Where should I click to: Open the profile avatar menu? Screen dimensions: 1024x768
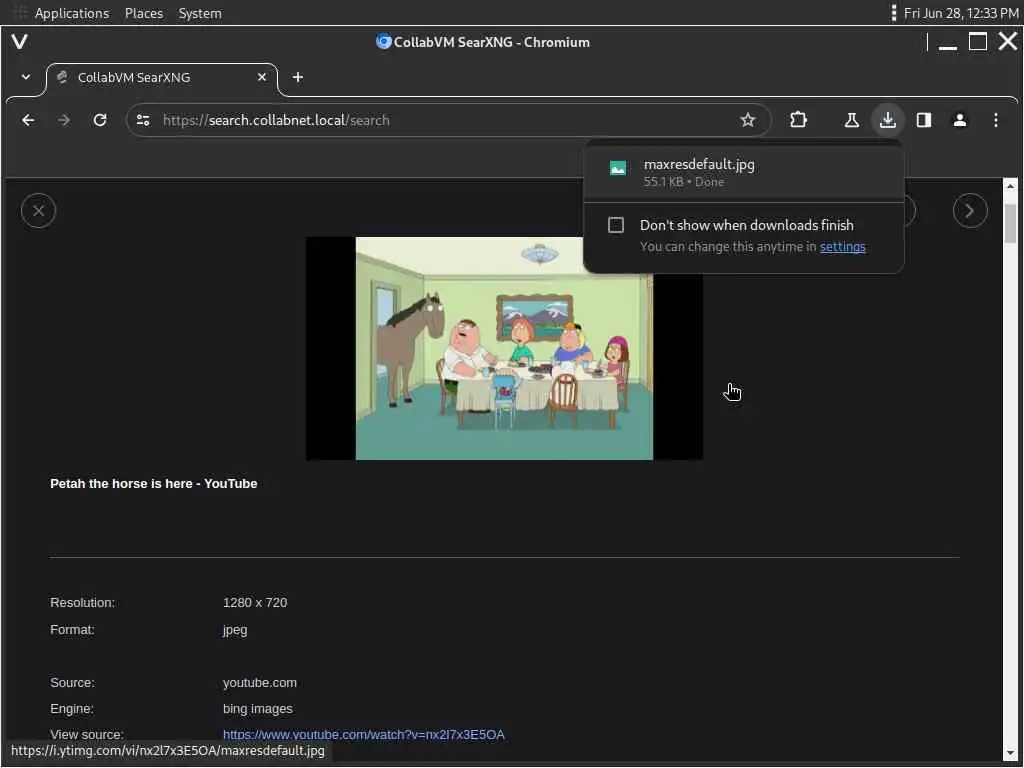[x=959, y=120]
